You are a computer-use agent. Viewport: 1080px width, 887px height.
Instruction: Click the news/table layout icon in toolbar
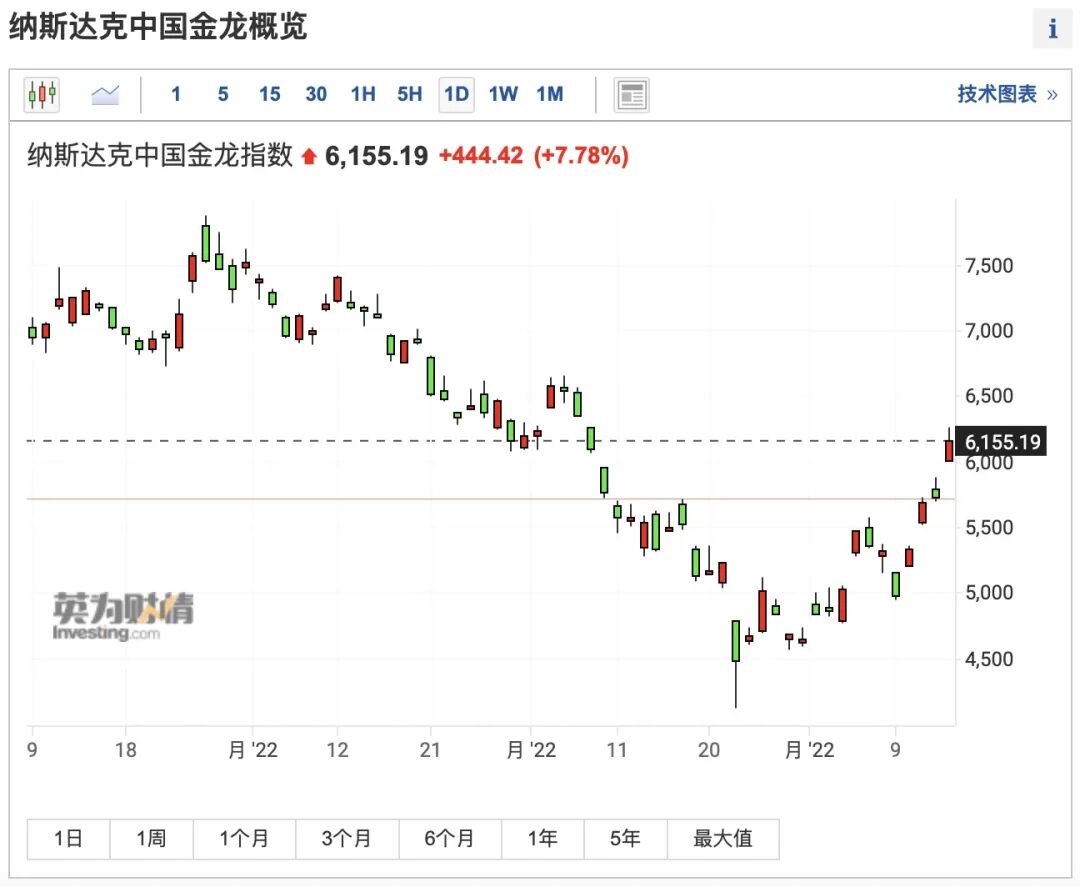pos(631,94)
